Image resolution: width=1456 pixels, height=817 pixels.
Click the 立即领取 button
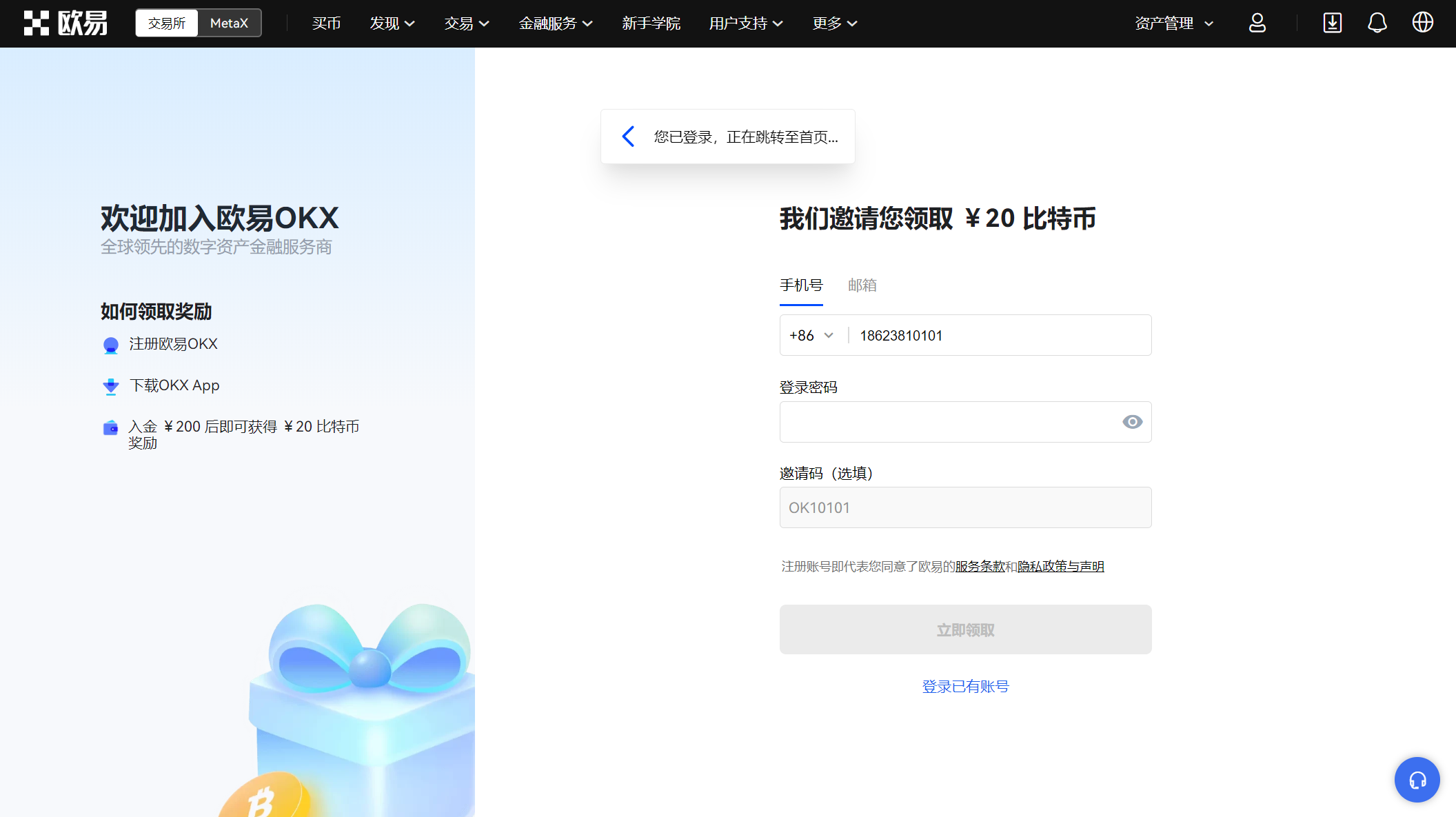[965, 629]
